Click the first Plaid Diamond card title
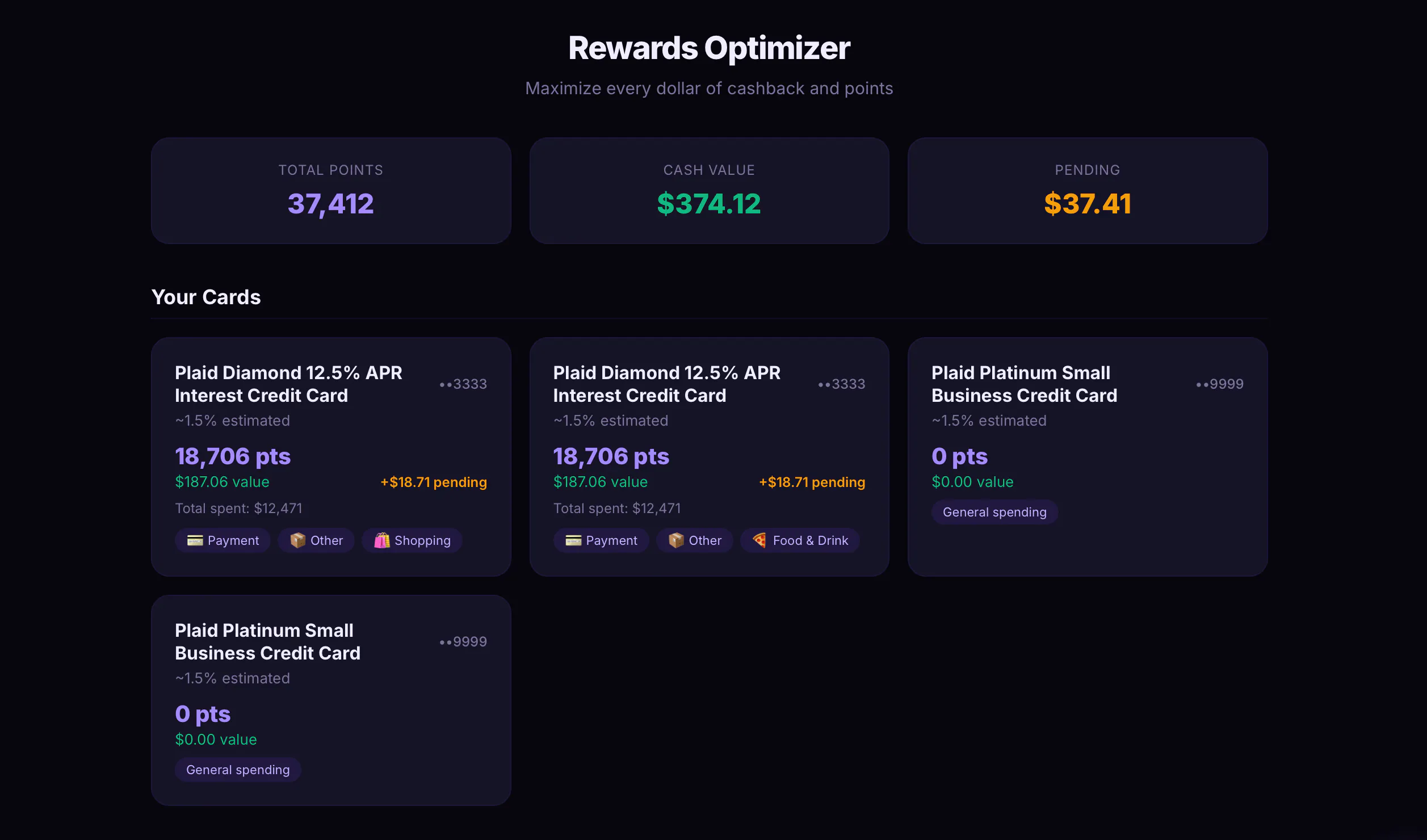This screenshot has height=840, width=1427. click(288, 384)
